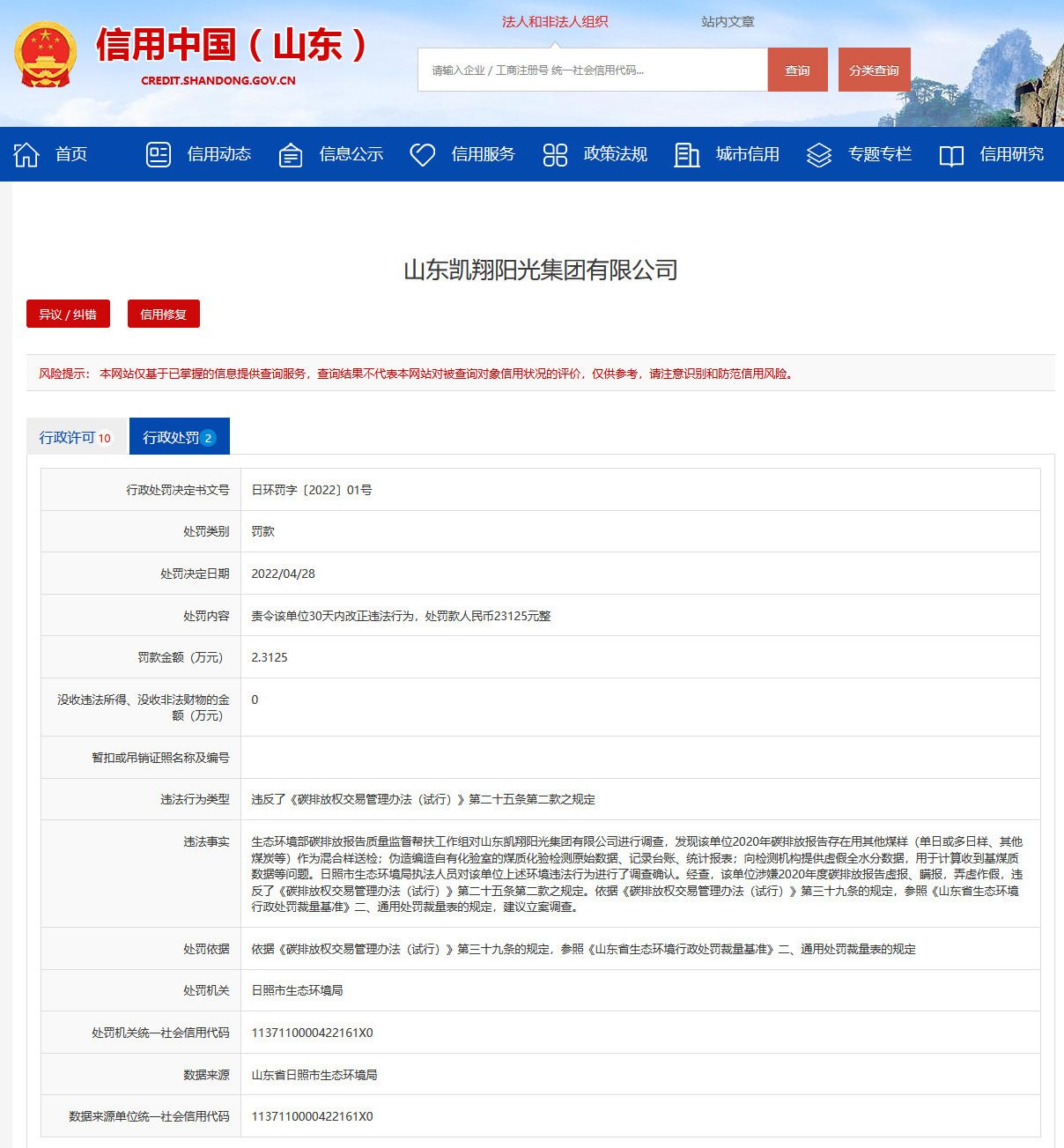The height and width of the screenshot is (1148, 1064).
Task: Click the 没收违法所得 amount row label
Action: coord(144,707)
